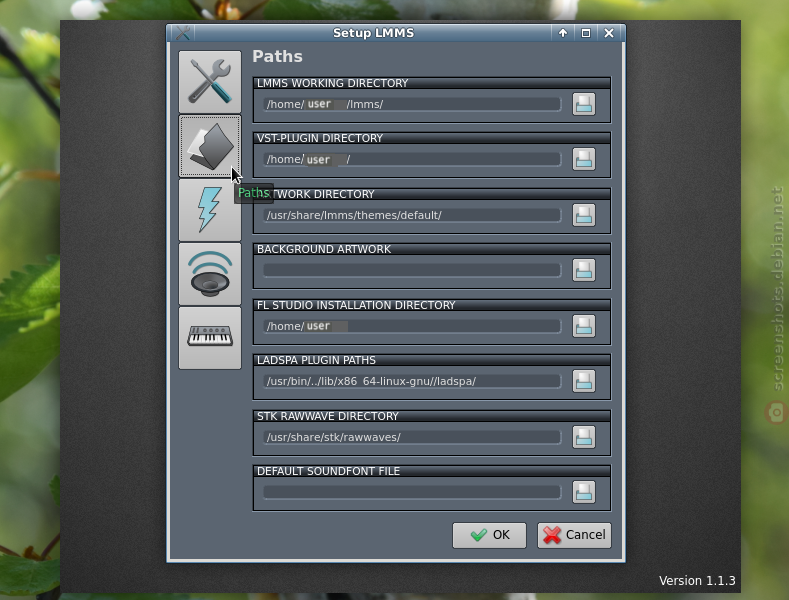
Task: Click the Version 1.1.3 text
Action: (x=697, y=580)
